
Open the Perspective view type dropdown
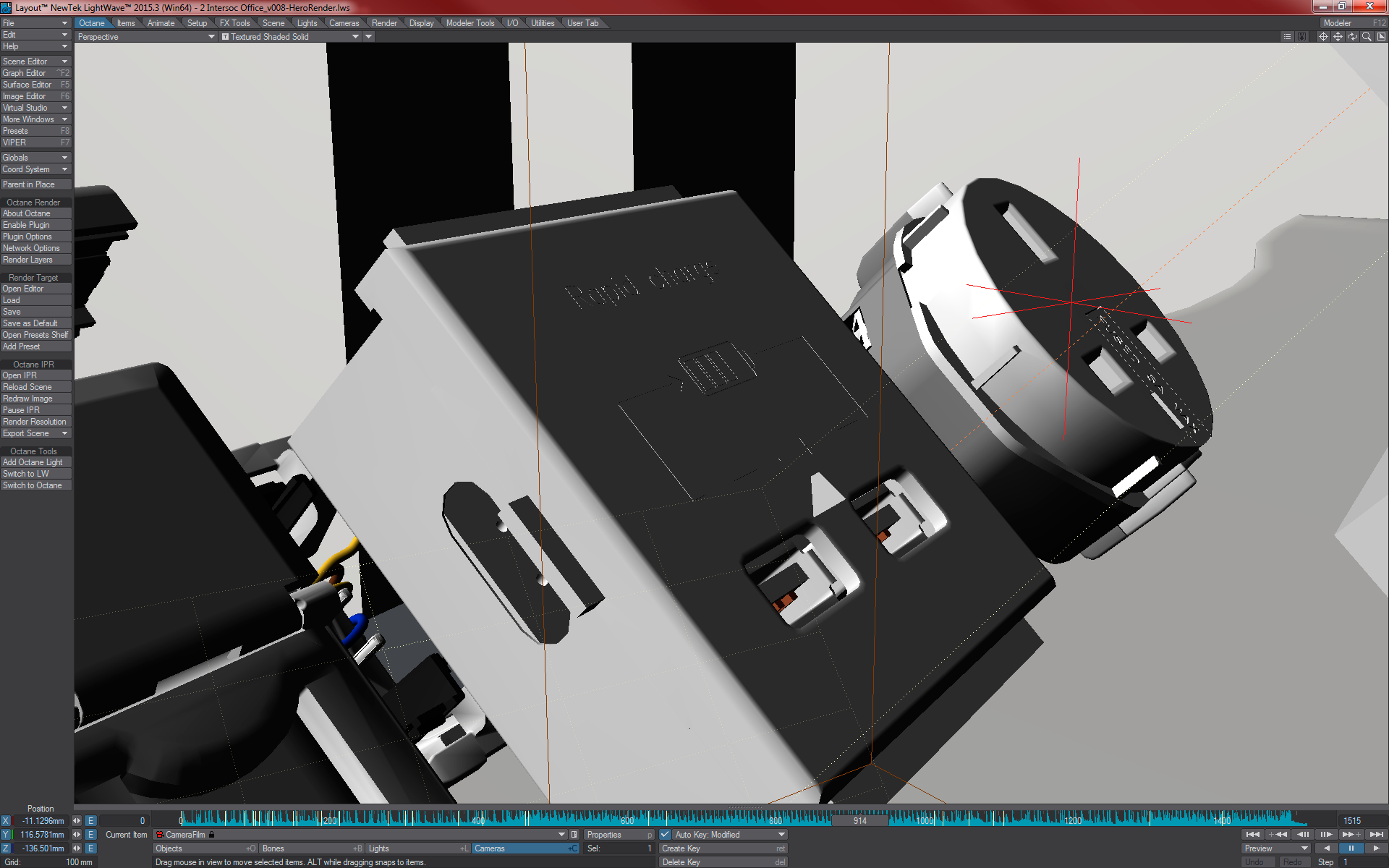click(145, 37)
